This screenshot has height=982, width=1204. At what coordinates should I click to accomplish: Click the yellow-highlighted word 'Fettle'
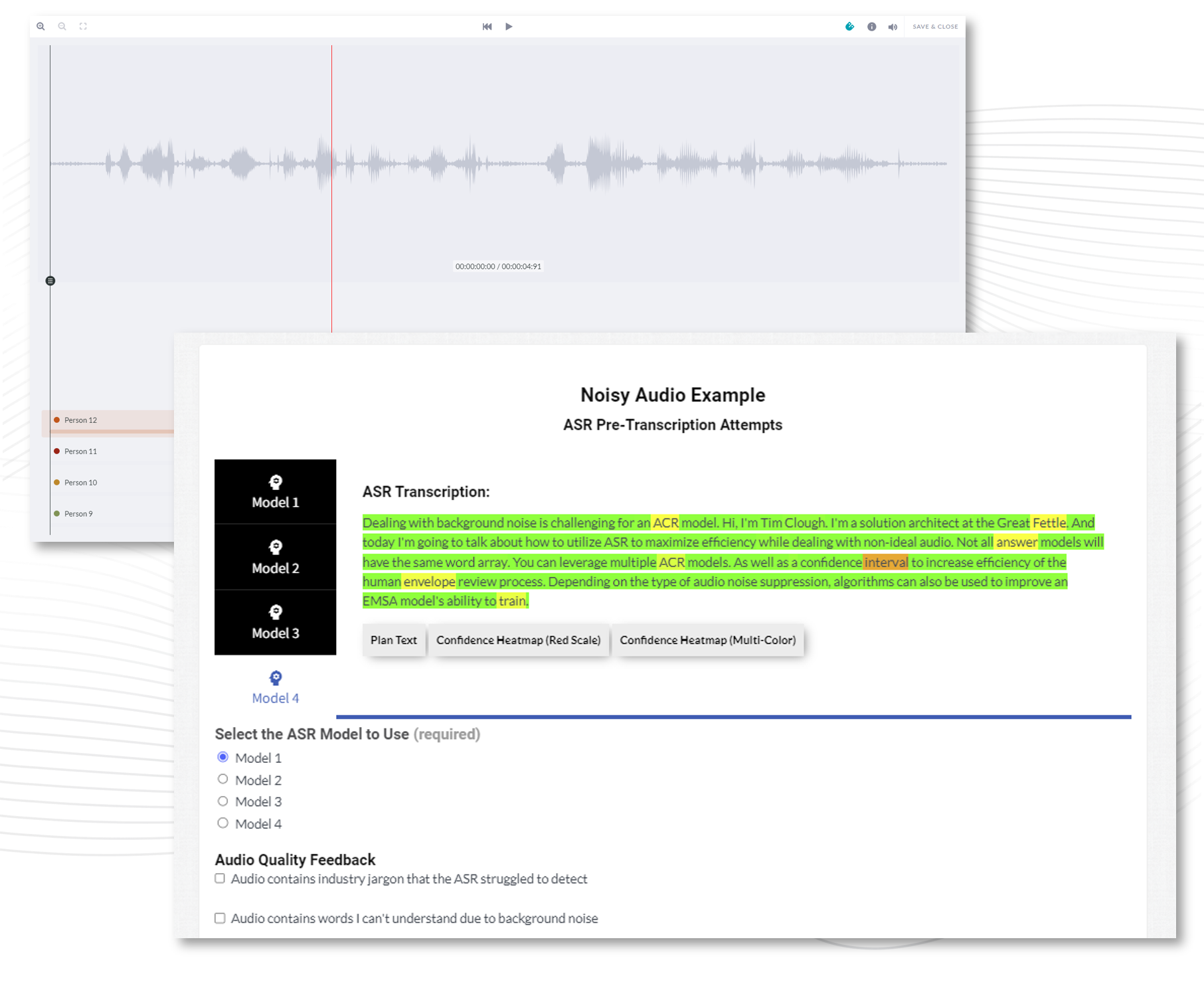tap(1049, 523)
